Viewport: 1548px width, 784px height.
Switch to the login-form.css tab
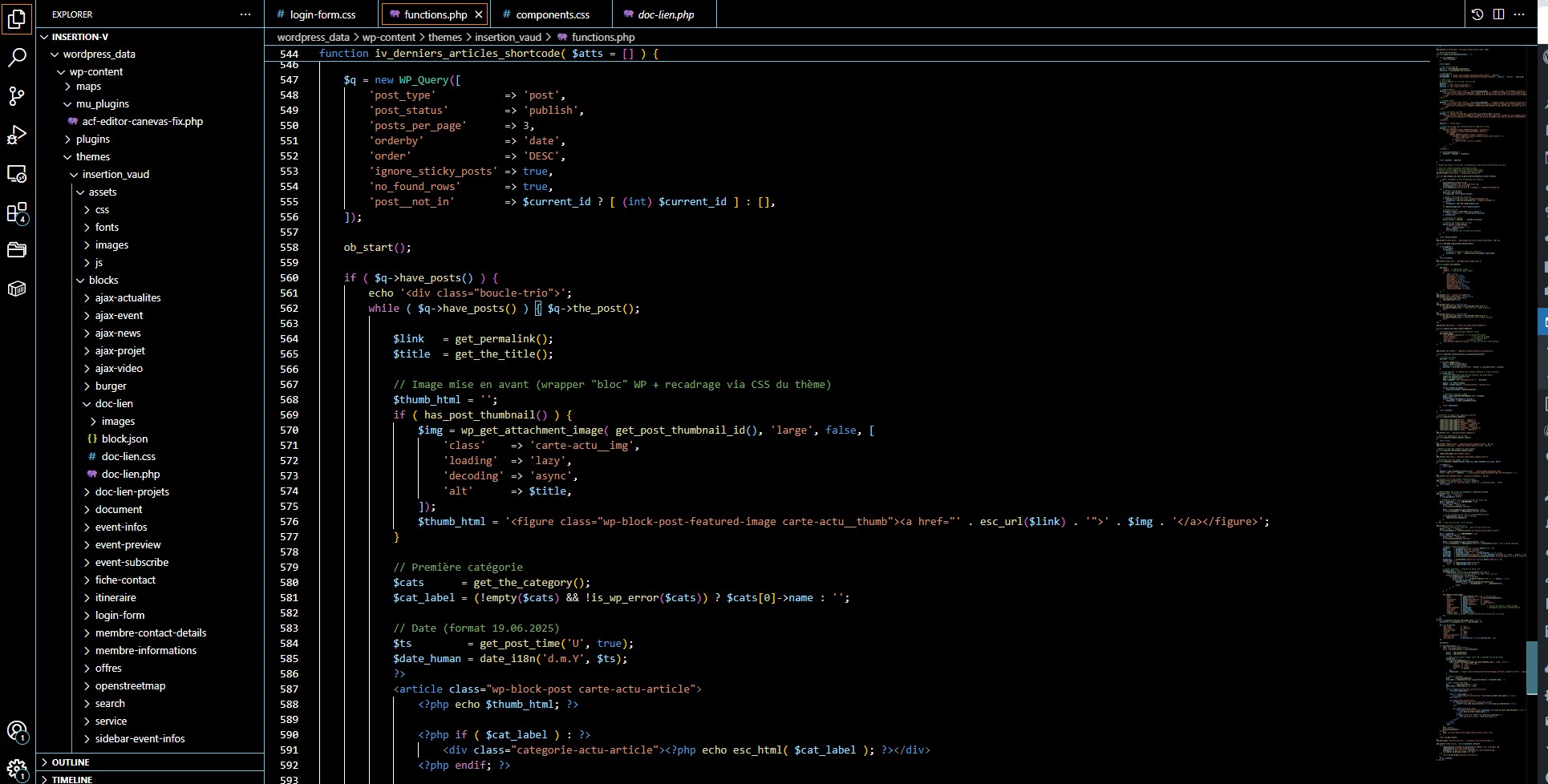tap(322, 14)
